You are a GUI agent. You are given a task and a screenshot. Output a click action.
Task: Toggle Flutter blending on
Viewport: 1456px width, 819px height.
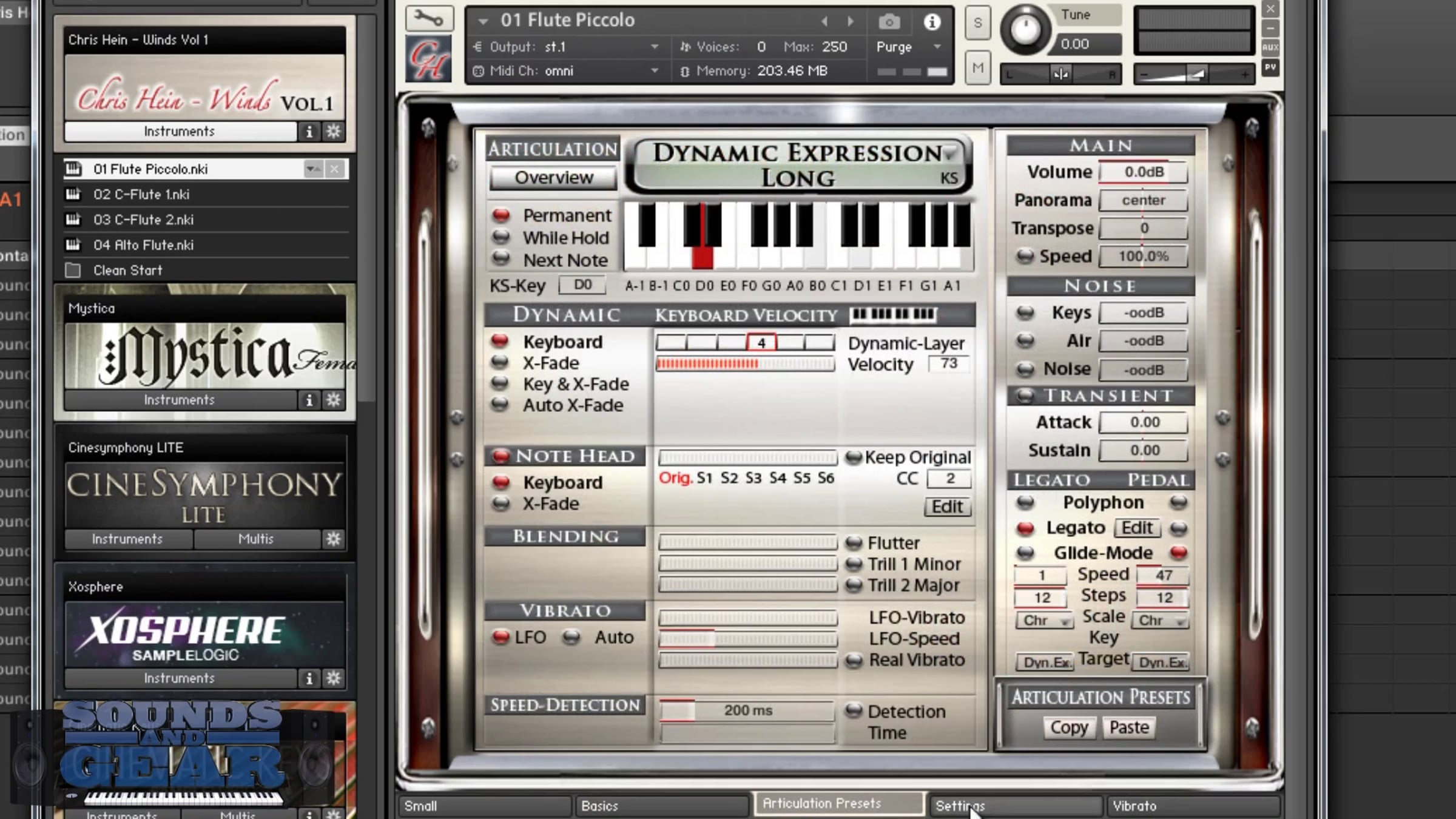[854, 542]
